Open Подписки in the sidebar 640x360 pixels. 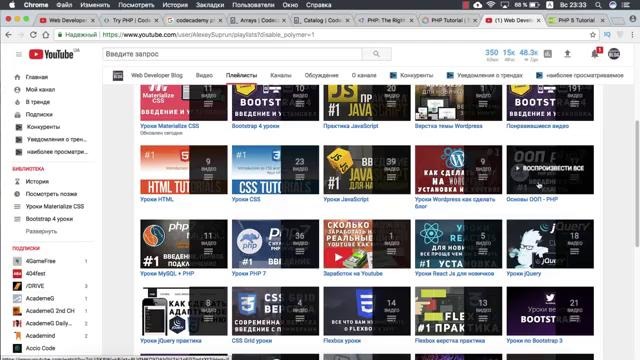coord(39,114)
